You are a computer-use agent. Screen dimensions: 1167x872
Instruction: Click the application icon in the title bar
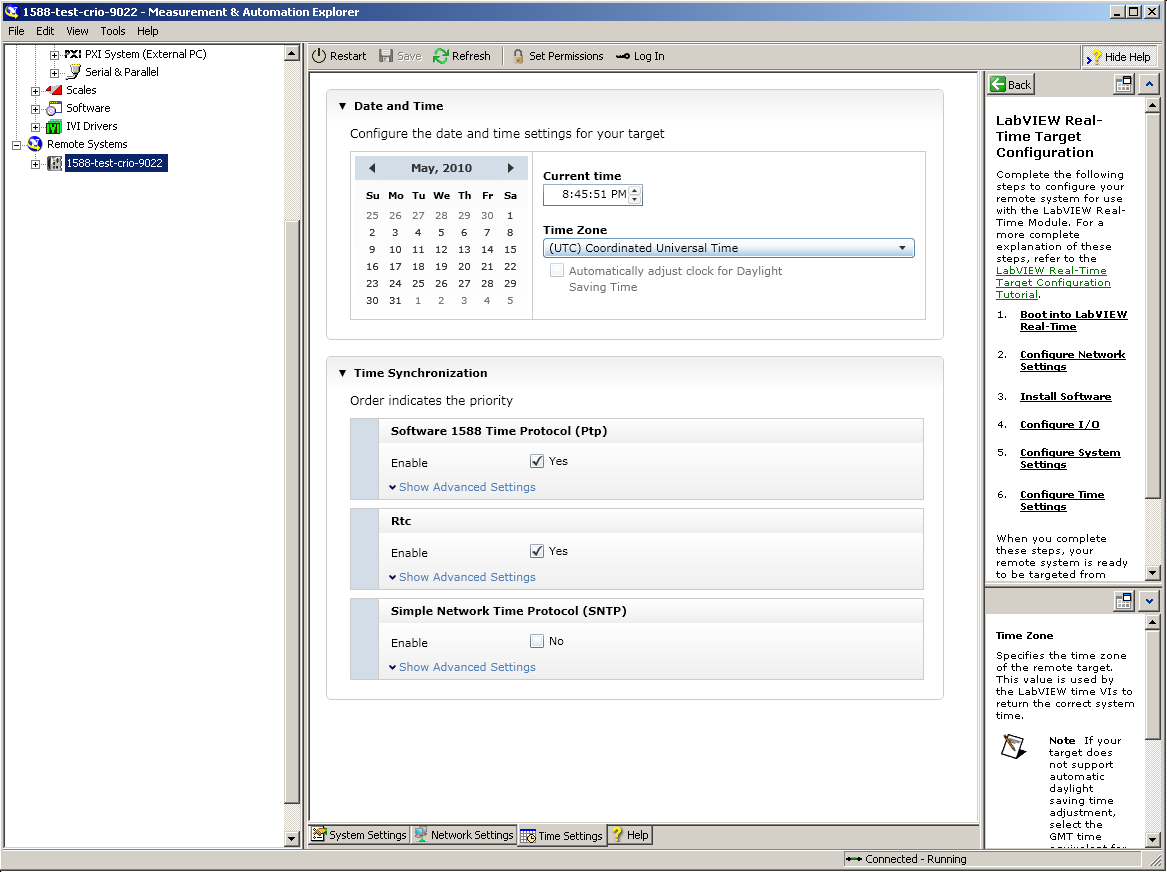[11, 11]
